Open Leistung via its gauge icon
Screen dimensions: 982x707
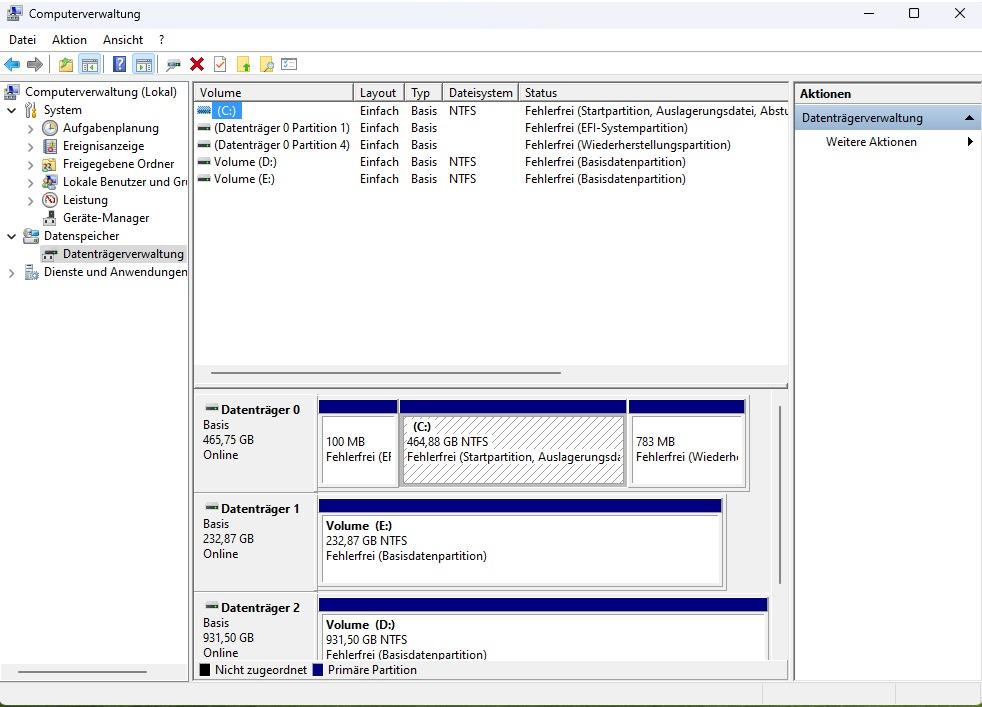point(50,200)
